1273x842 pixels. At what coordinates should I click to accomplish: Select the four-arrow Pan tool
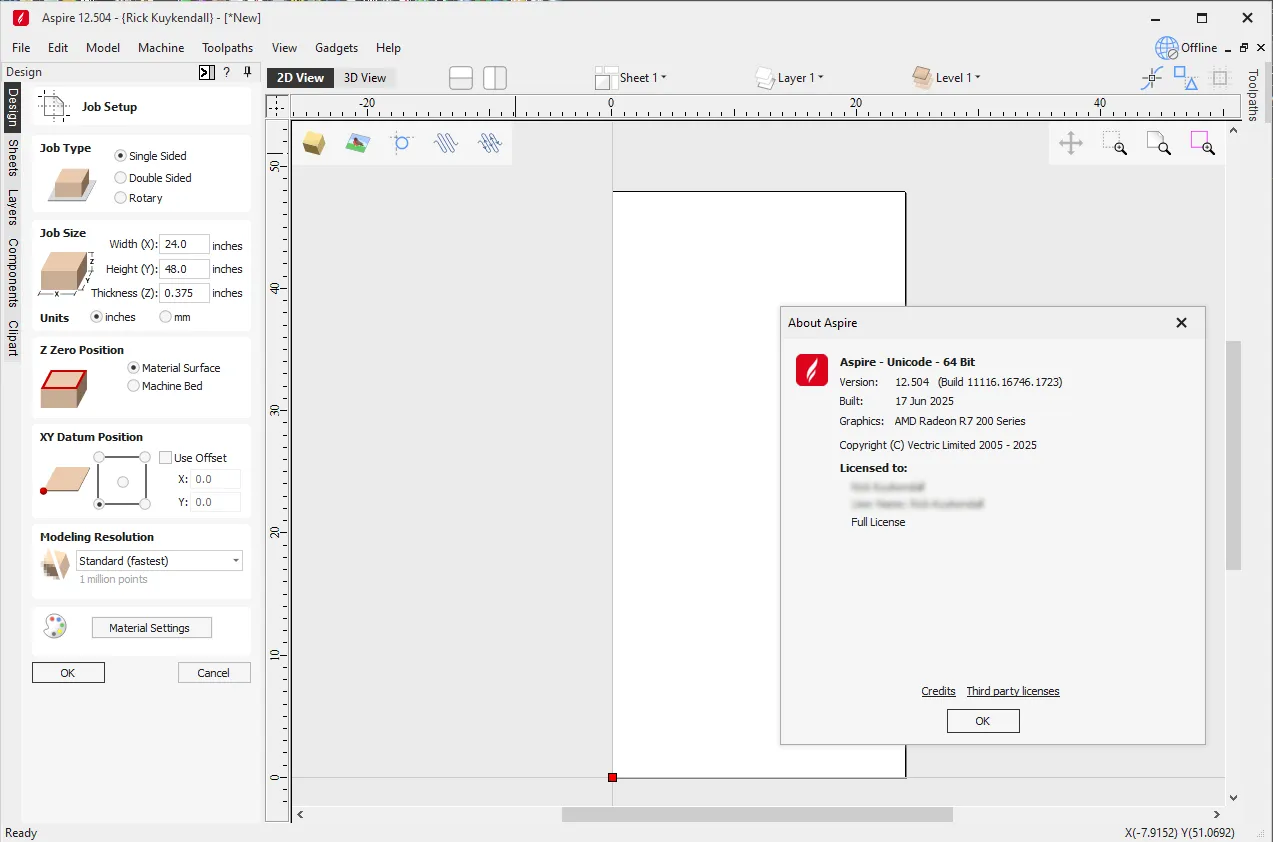tap(1071, 144)
